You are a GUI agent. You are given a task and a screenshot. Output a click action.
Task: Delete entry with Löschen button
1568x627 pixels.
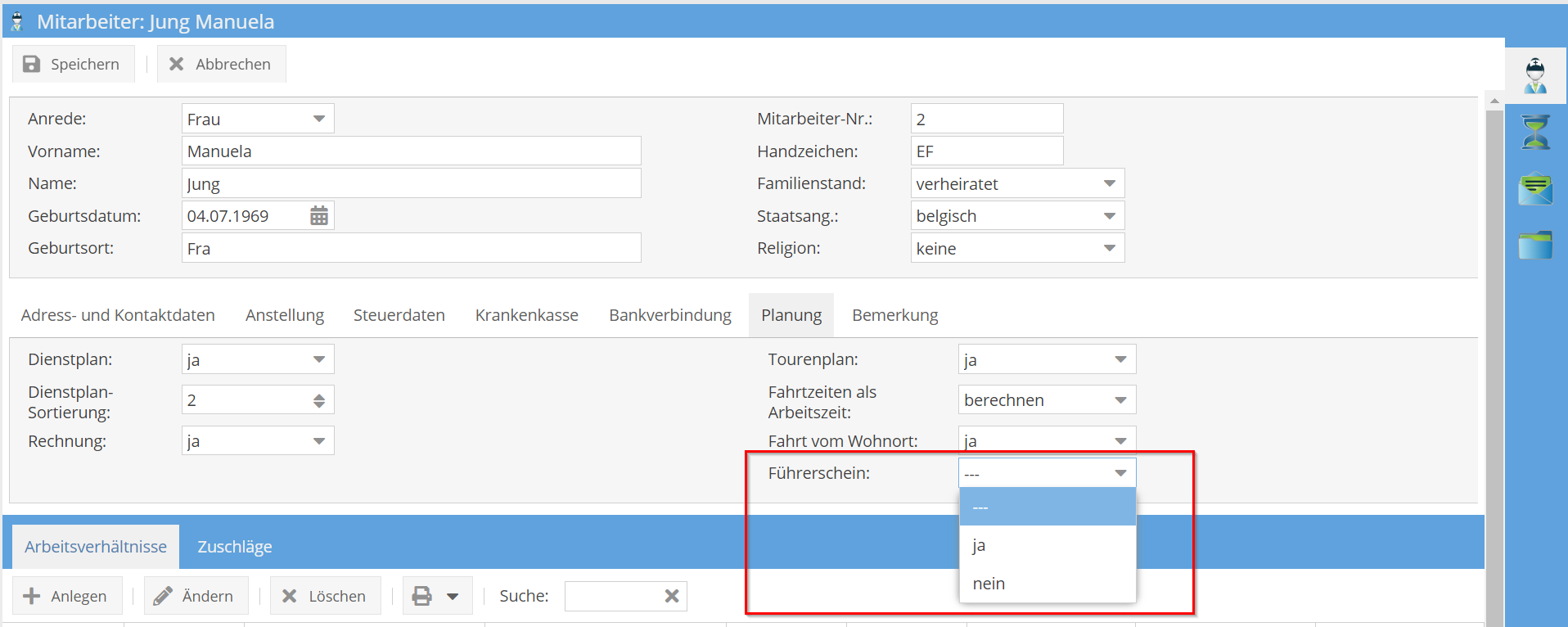pyautogui.click(x=326, y=596)
